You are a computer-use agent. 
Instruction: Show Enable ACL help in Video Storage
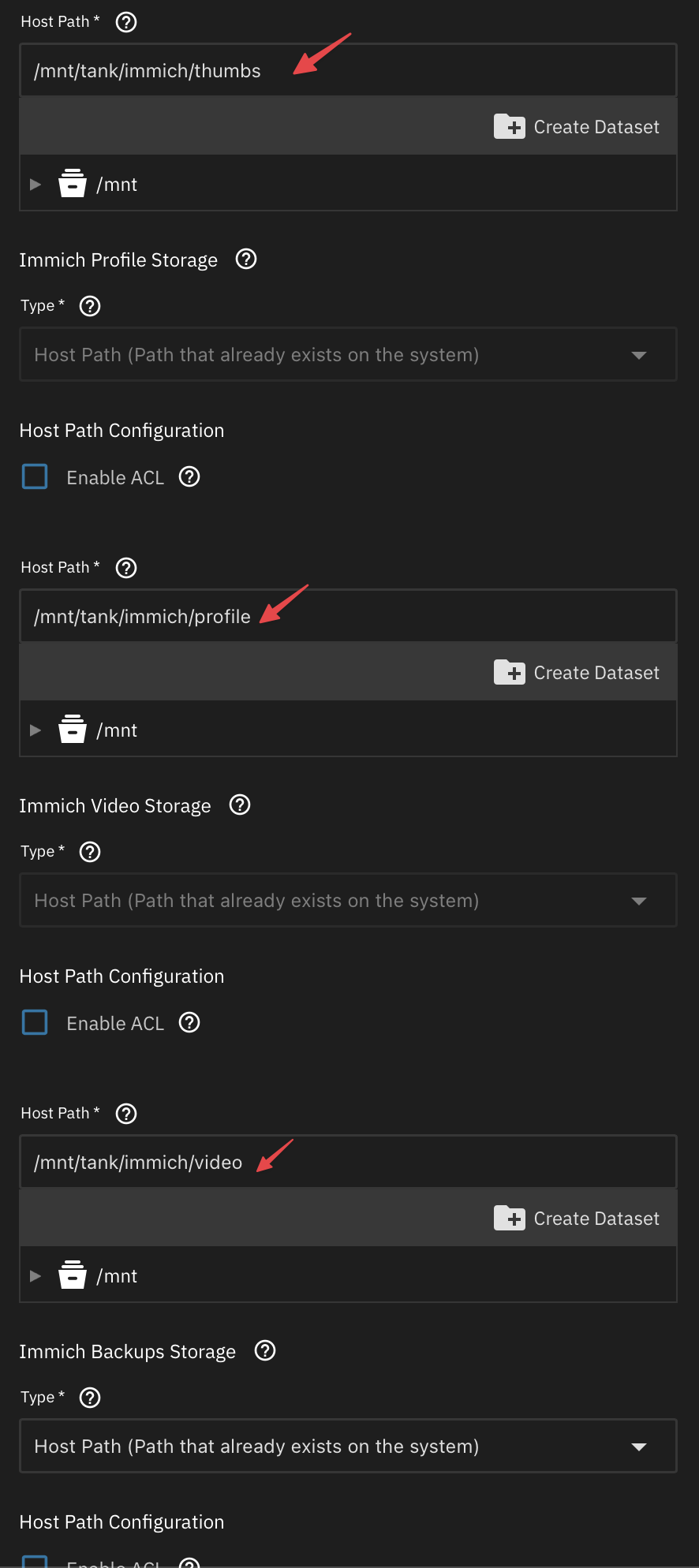point(189,1022)
